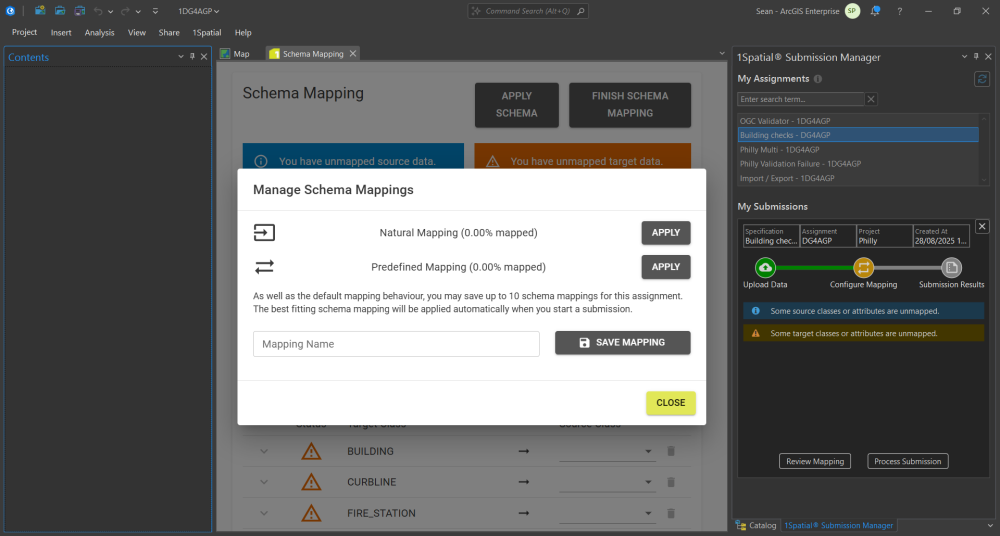Click the FIRE_STATION warning triangle icon
Viewport: 1000px width, 536px height.
311,512
